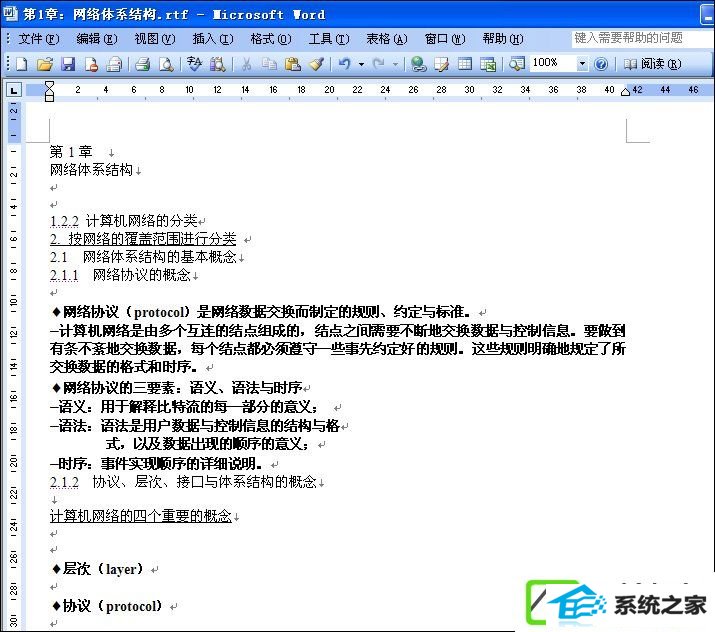Click the Redo arrow icon
715x632 pixels.
coord(378,64)
